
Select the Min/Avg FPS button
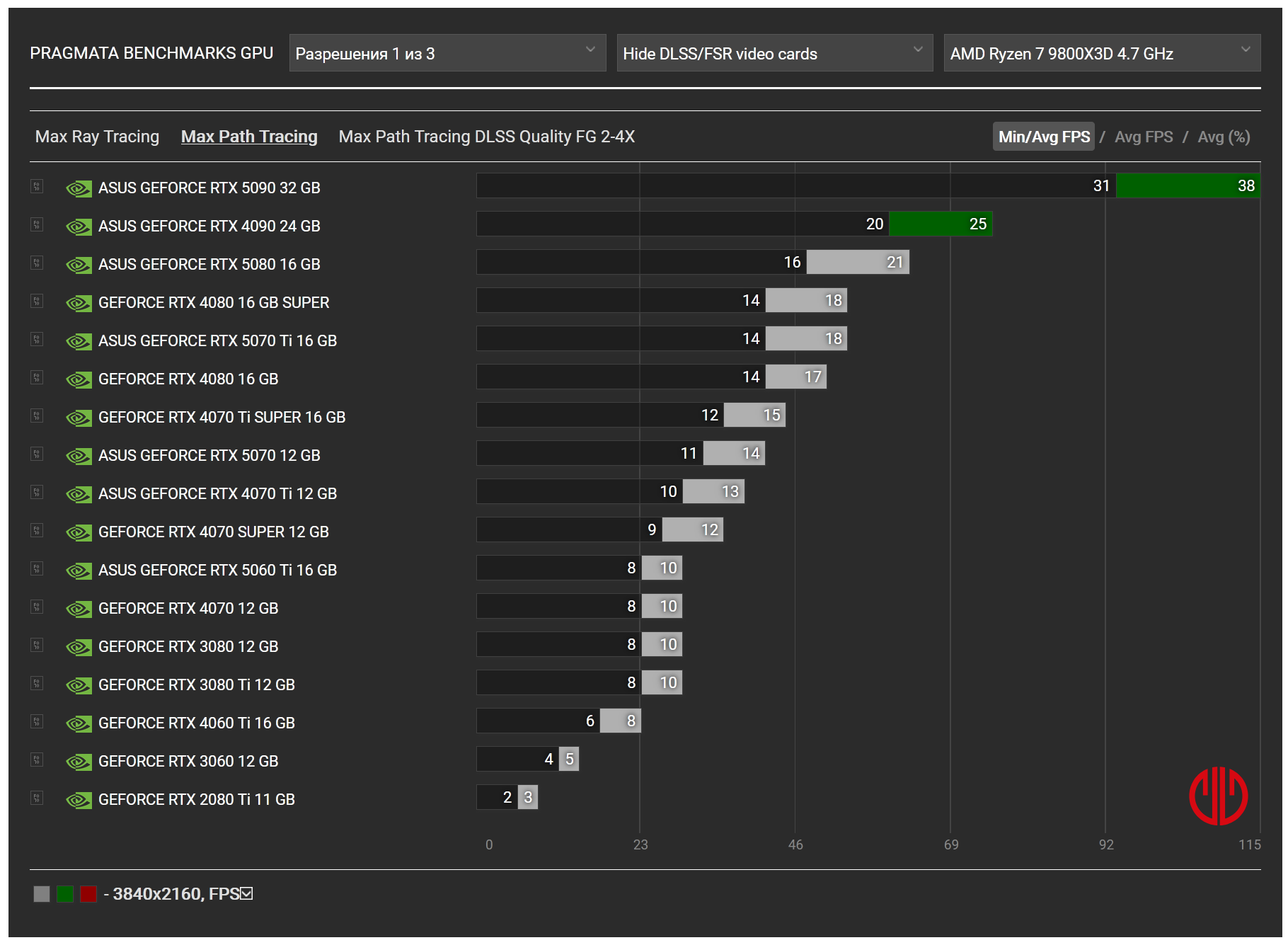pyautogui.click(x=1043, y=137)
